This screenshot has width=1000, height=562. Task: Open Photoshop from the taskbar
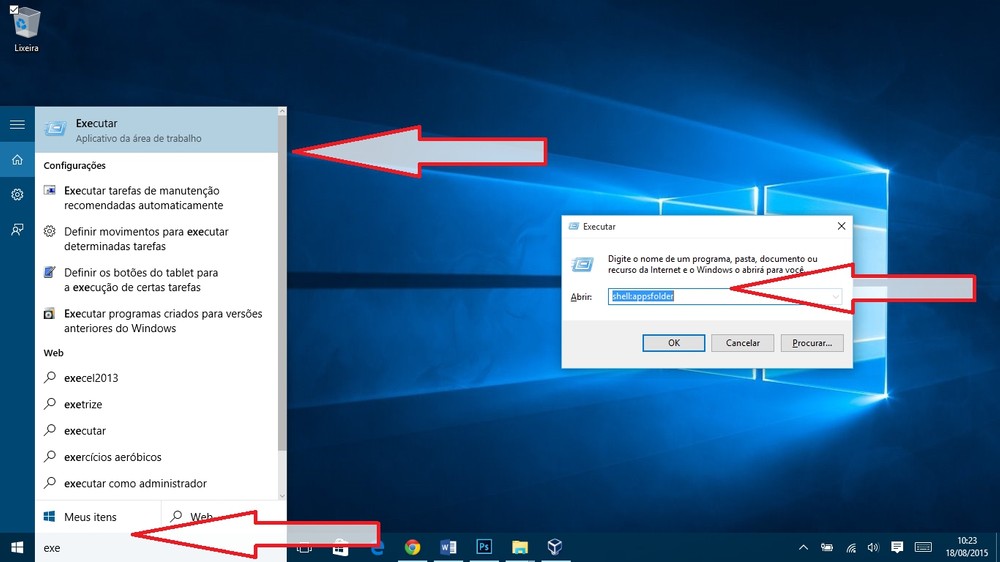click(x=483, y=547)
